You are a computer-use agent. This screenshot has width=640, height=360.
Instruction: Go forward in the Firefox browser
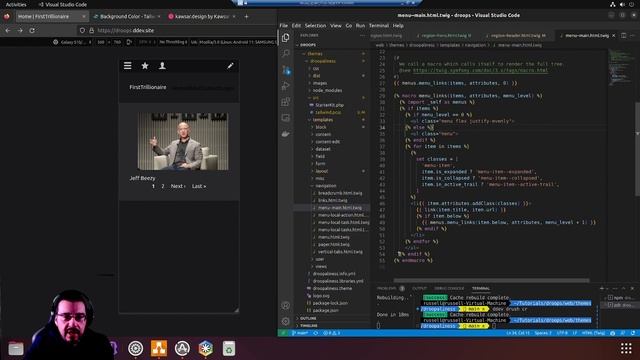(20, 30)
